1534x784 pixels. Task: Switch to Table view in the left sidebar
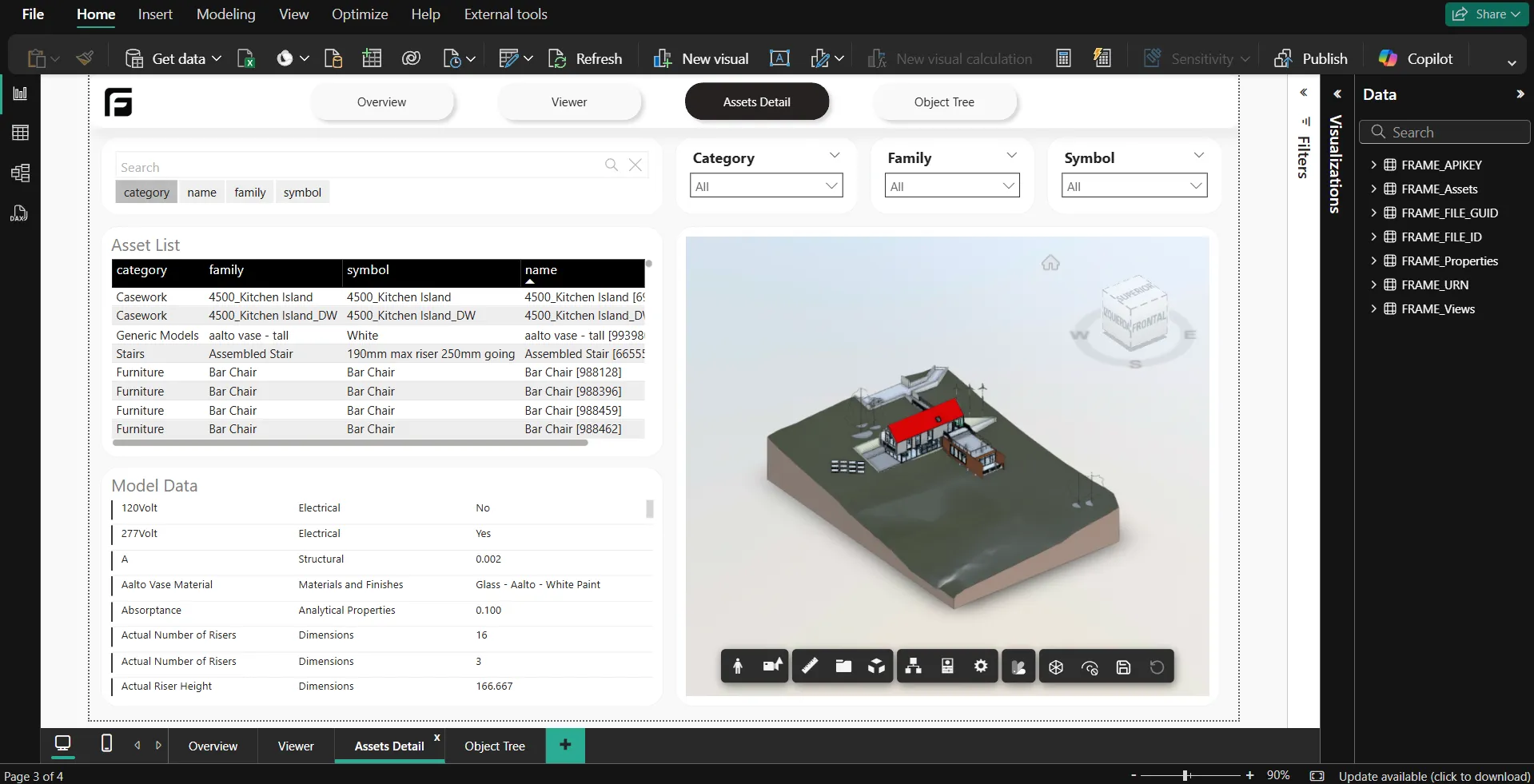pyautogui.click(x=20, y=133)
